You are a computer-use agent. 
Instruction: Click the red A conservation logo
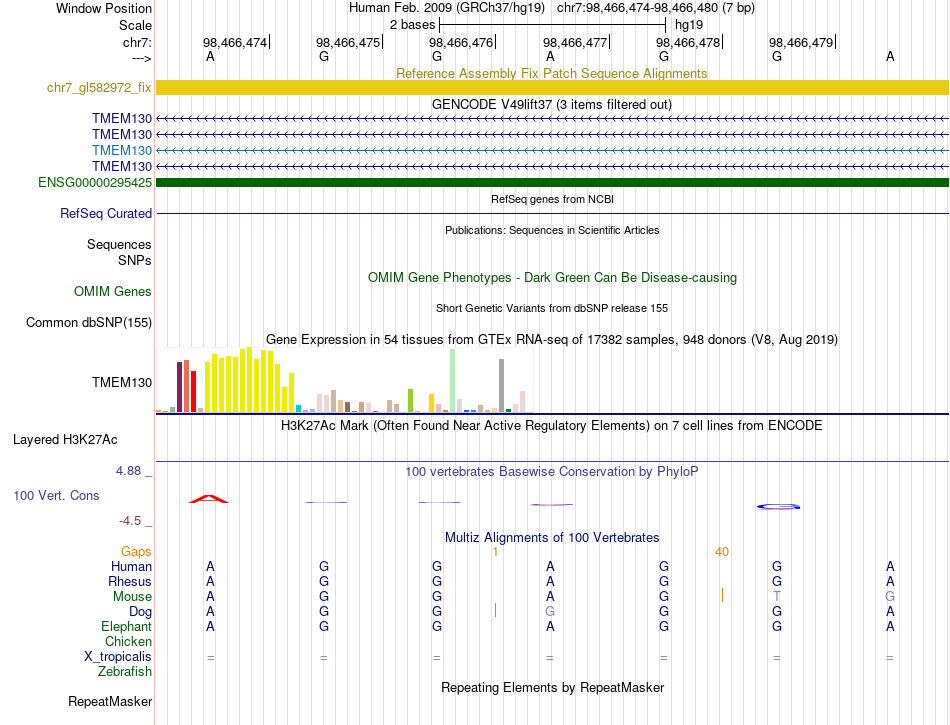coord(208,498)
